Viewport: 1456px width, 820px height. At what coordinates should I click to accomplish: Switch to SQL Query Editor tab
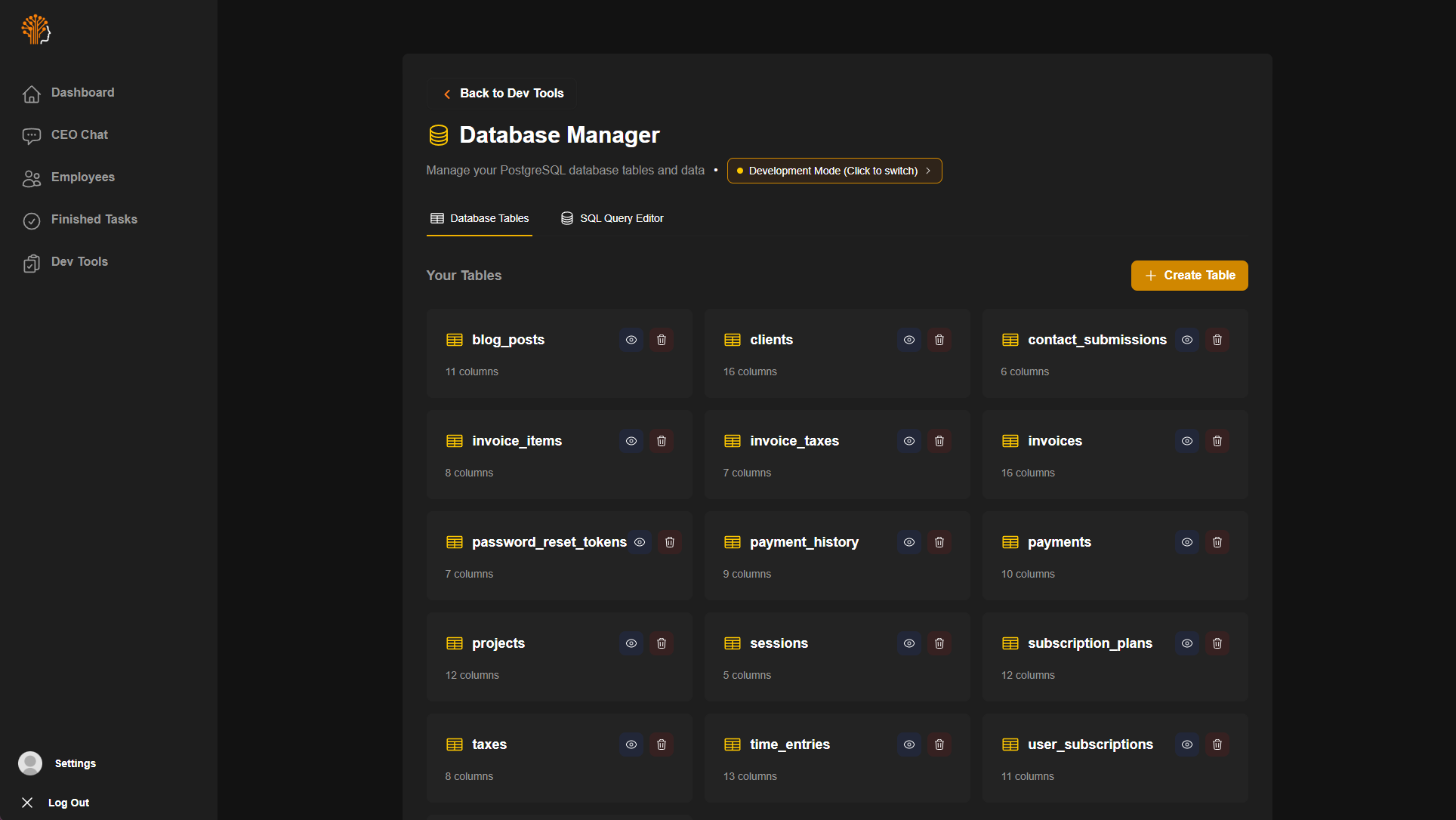(612, 218)
